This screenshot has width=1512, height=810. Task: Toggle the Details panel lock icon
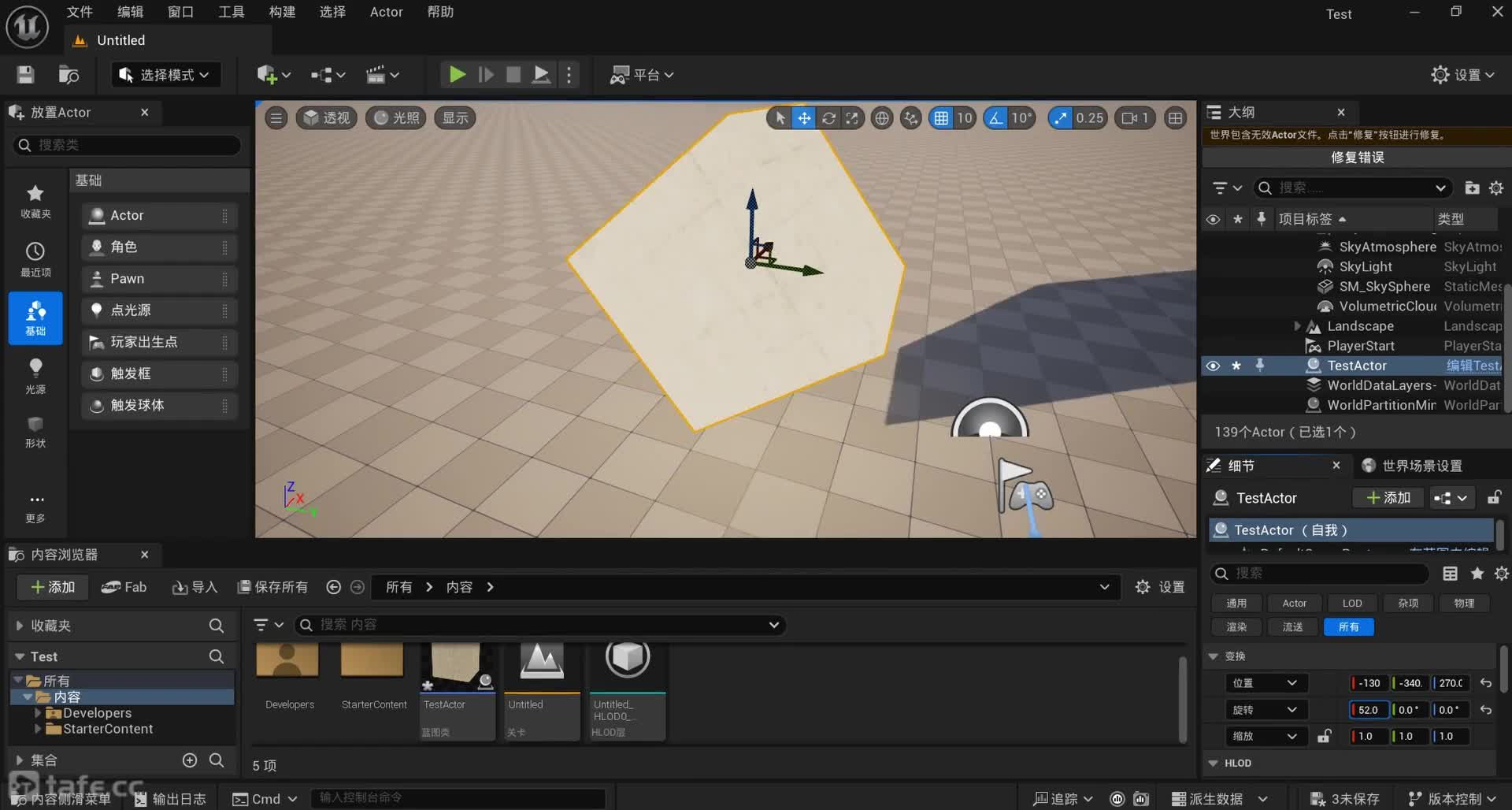tap(1494, 497)
